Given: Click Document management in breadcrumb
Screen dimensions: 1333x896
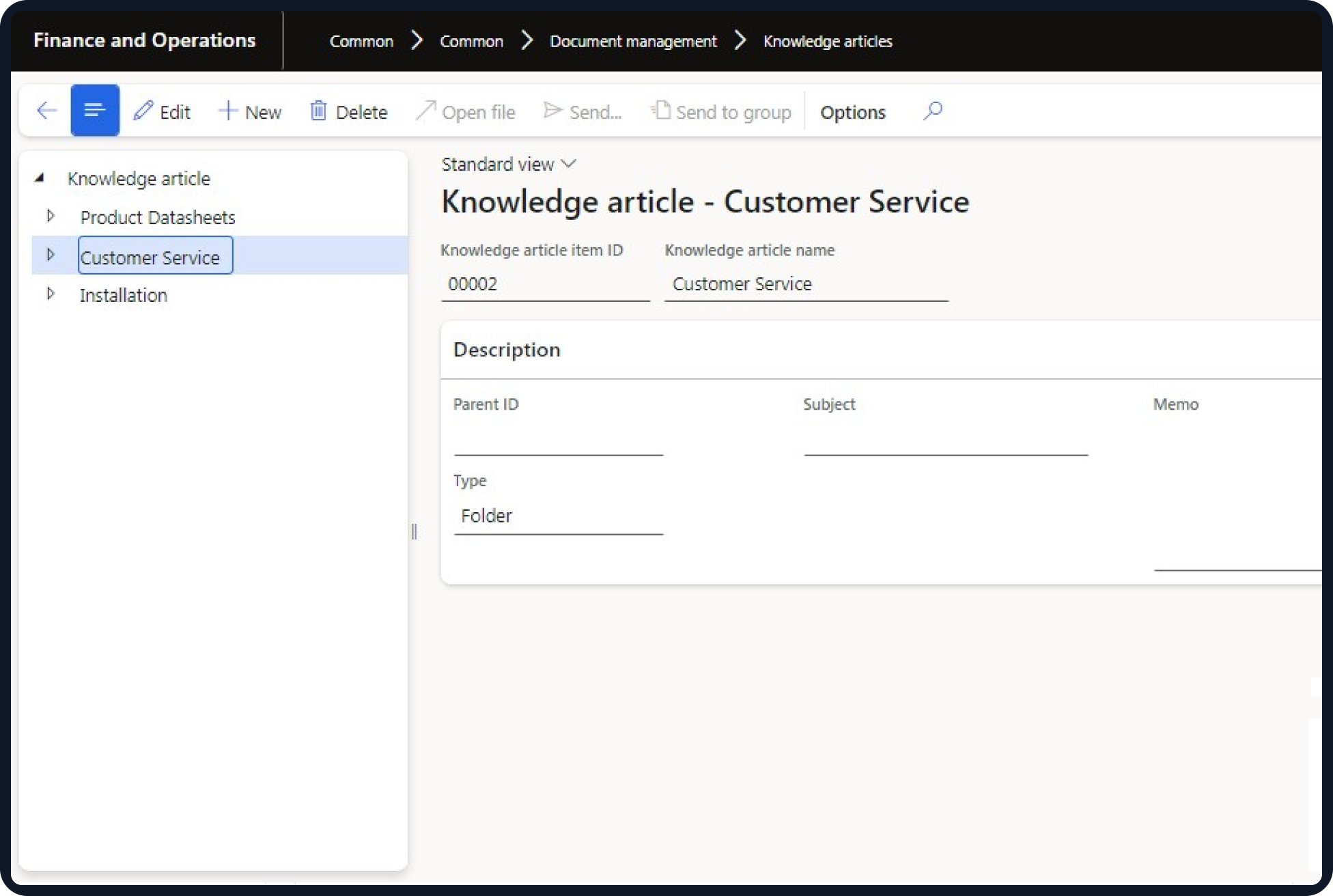Looking at the screenshot, I should (x=633, y=42).
